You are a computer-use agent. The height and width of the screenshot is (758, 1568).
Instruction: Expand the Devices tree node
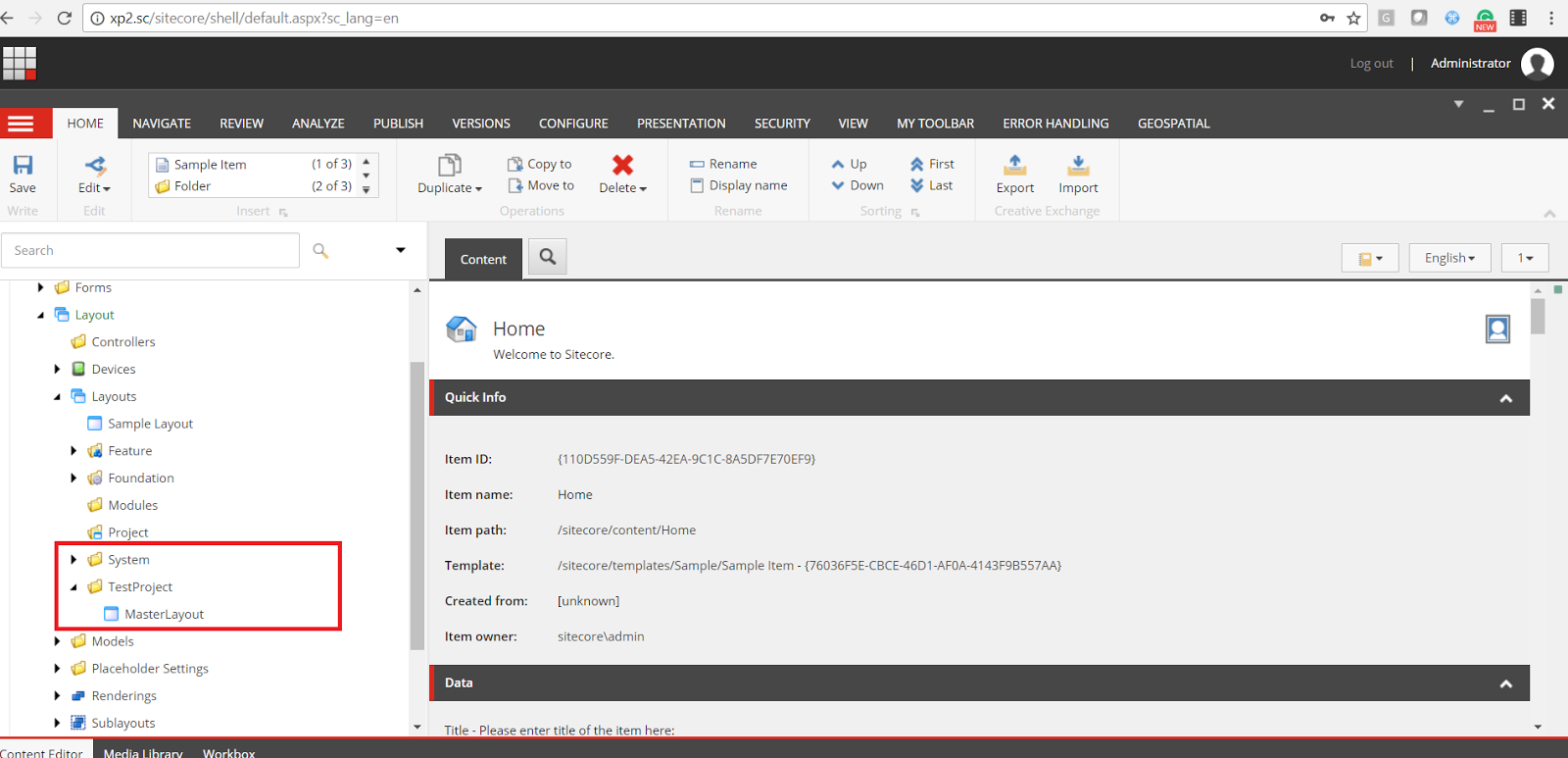click(x=57, y=370)
